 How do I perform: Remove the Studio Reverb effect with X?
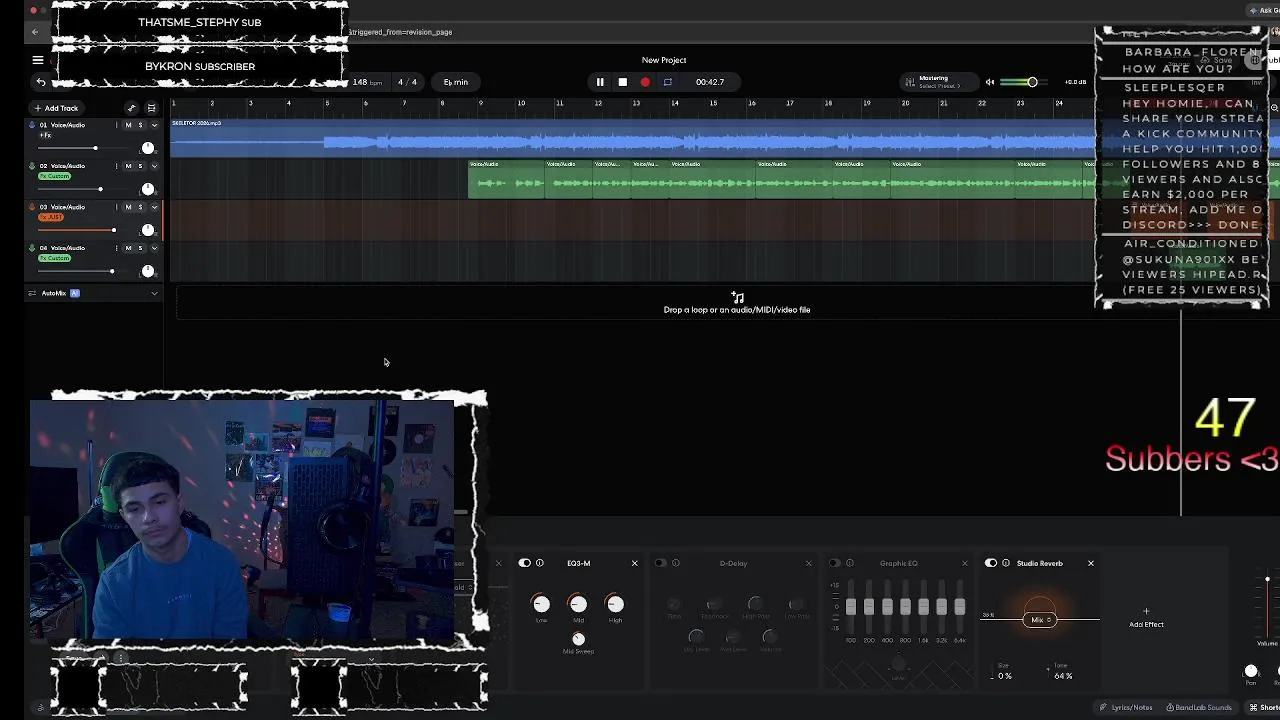[x=1091, y=563]
